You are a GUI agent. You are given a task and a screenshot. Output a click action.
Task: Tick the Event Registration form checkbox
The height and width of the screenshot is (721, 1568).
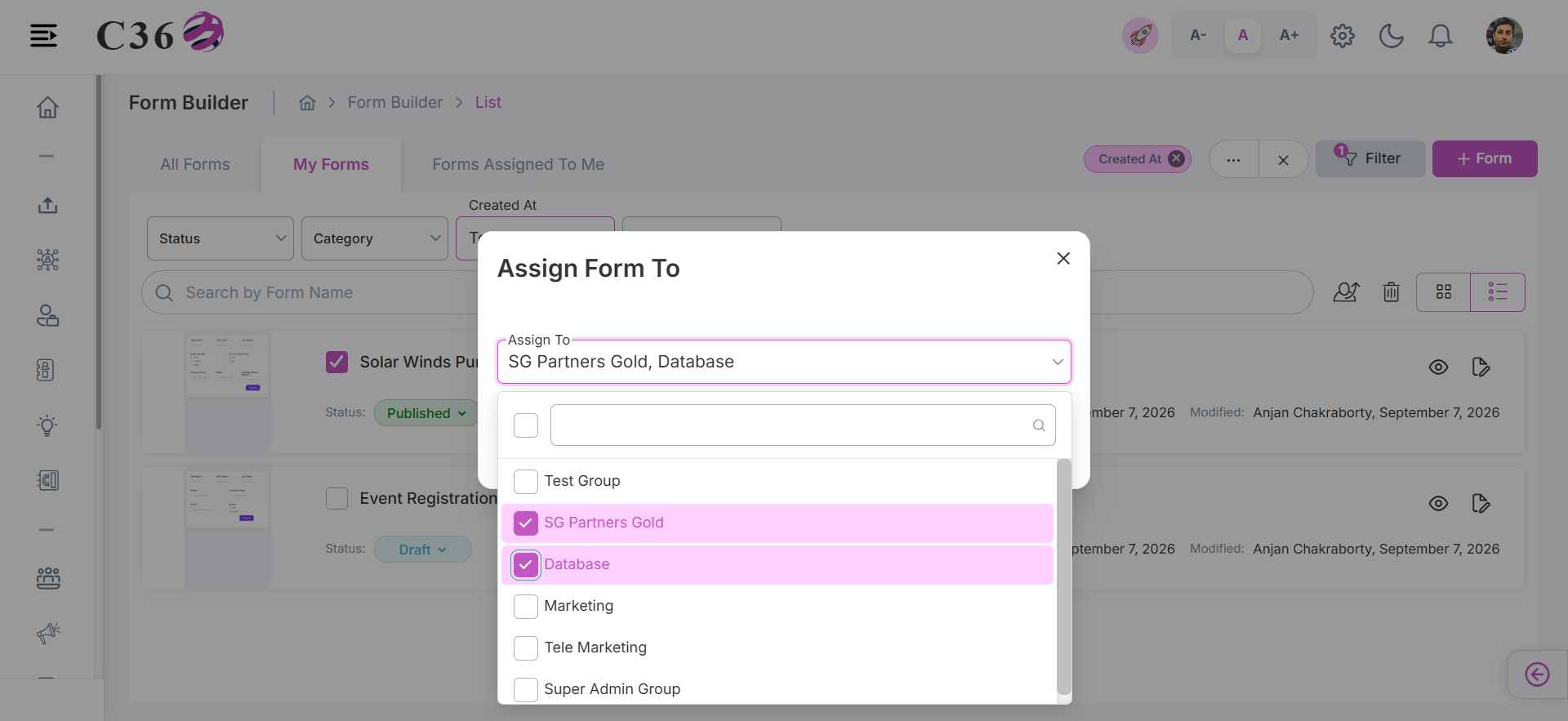pos(336,498)
